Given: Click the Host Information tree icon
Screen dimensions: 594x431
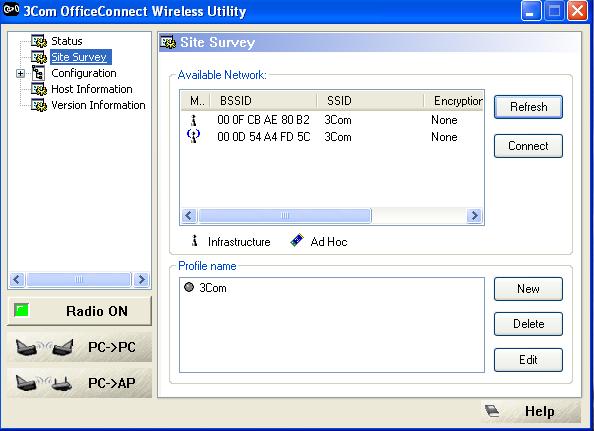Looking at the screenshot, I should (39, 89).
